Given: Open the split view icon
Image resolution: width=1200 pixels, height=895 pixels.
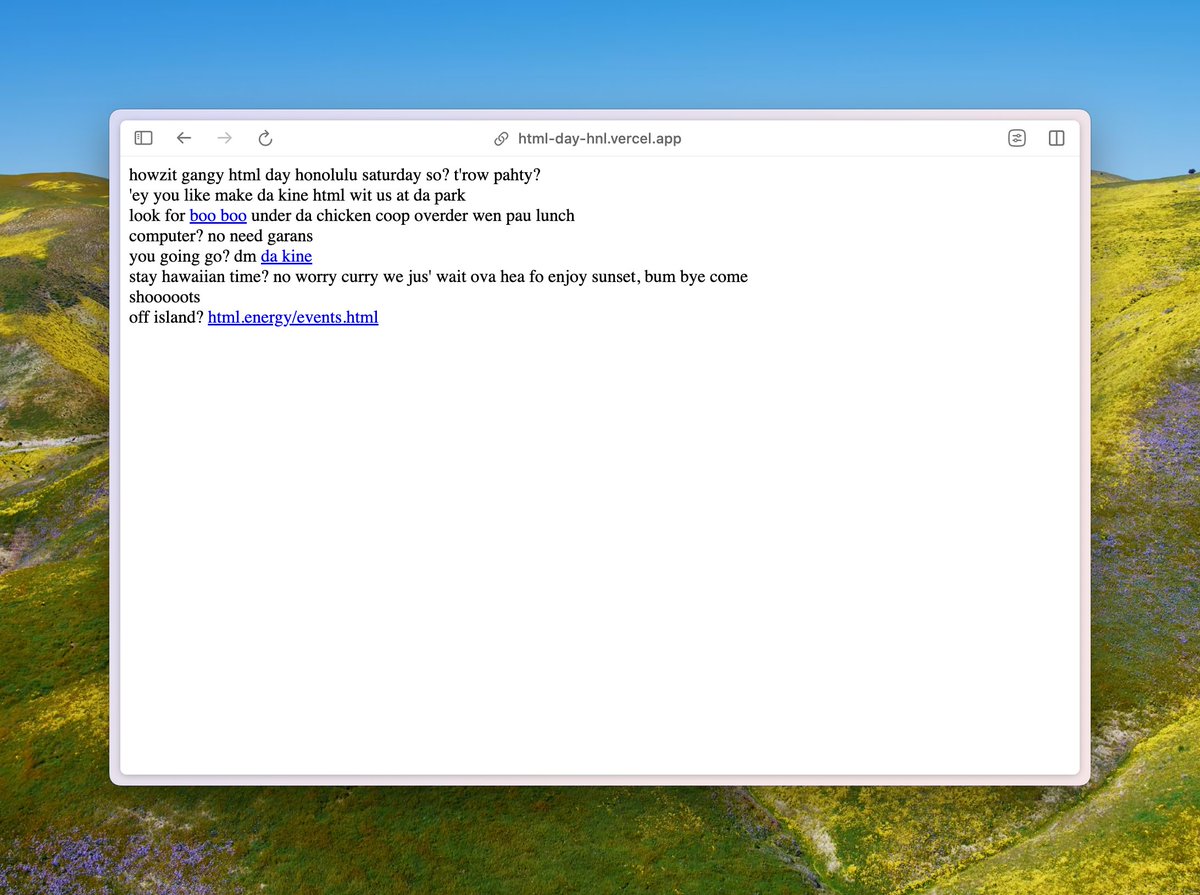Looking at the screenshot, I should click(x=1056, y=138).
